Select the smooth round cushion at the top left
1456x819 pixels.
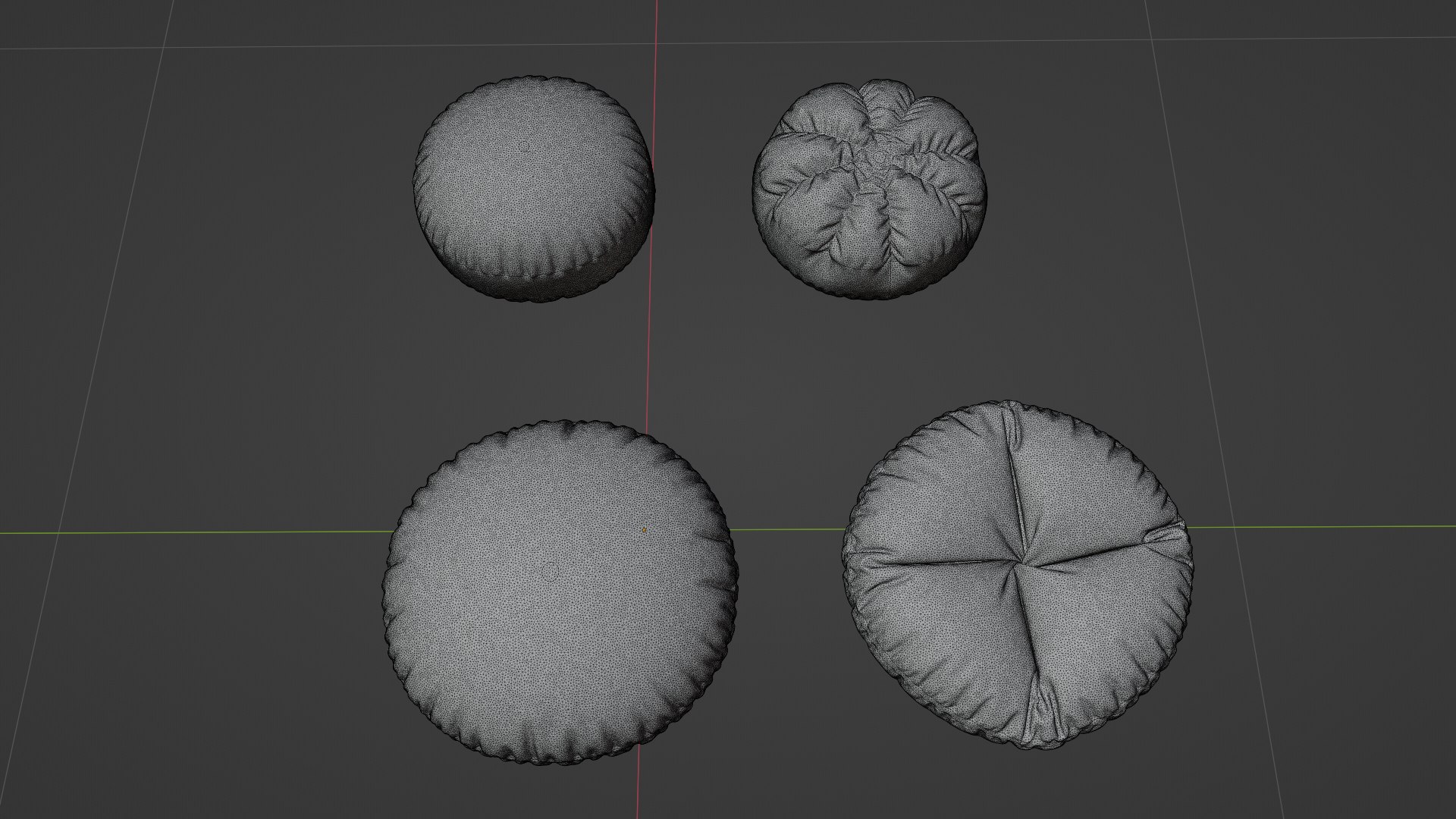point(534,189)
